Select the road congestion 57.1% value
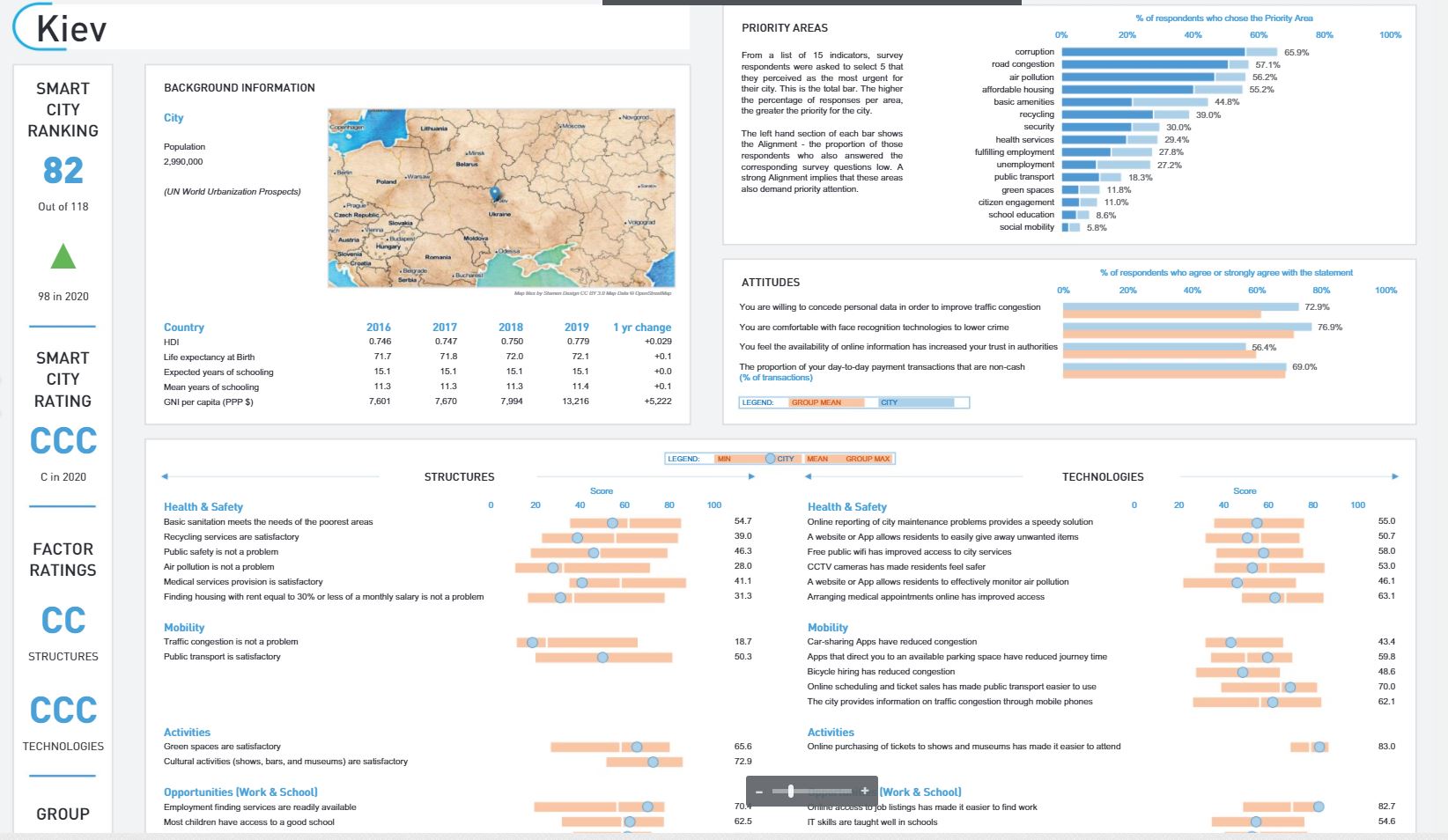 pyautogui.click(x=1267, y=65)
